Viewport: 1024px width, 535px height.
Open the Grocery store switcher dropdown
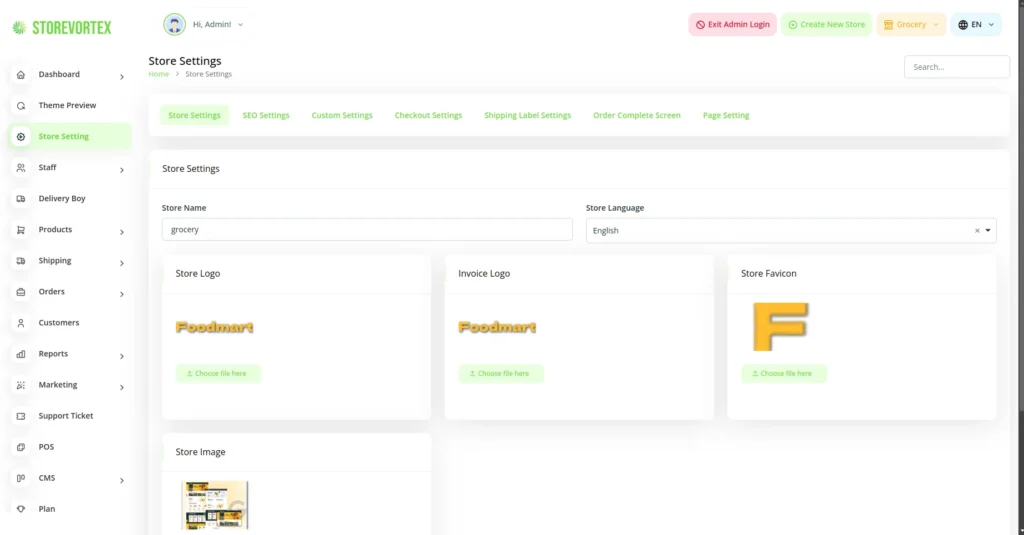[x=911, y=24]
